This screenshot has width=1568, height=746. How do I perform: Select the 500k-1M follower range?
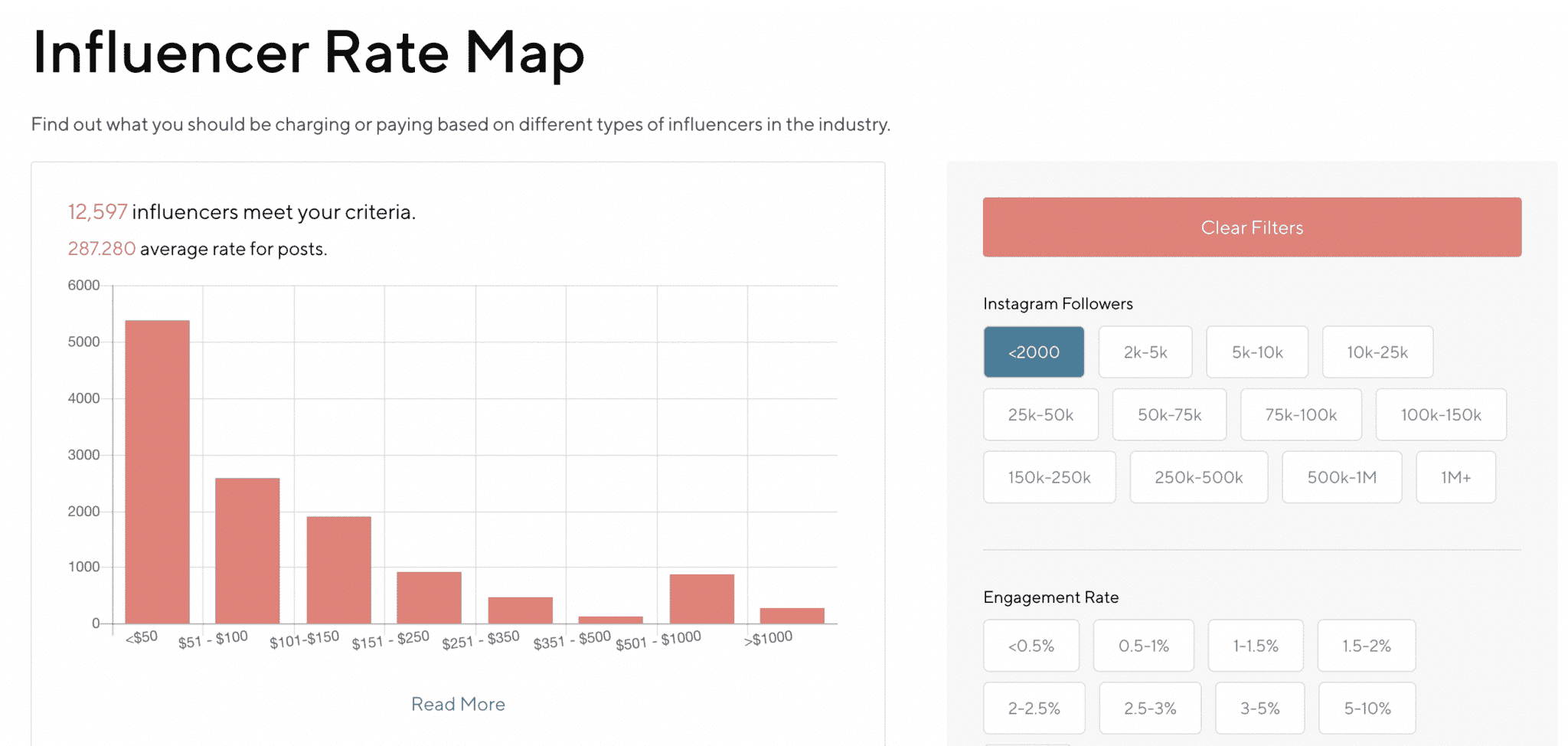[1341, 476]
